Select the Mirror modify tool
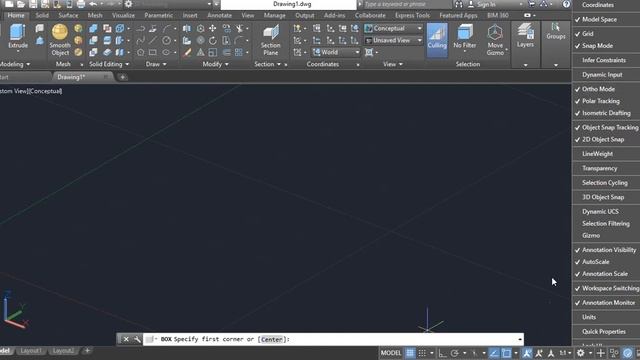This screenshot has width=640, height=360. [187, 28]
